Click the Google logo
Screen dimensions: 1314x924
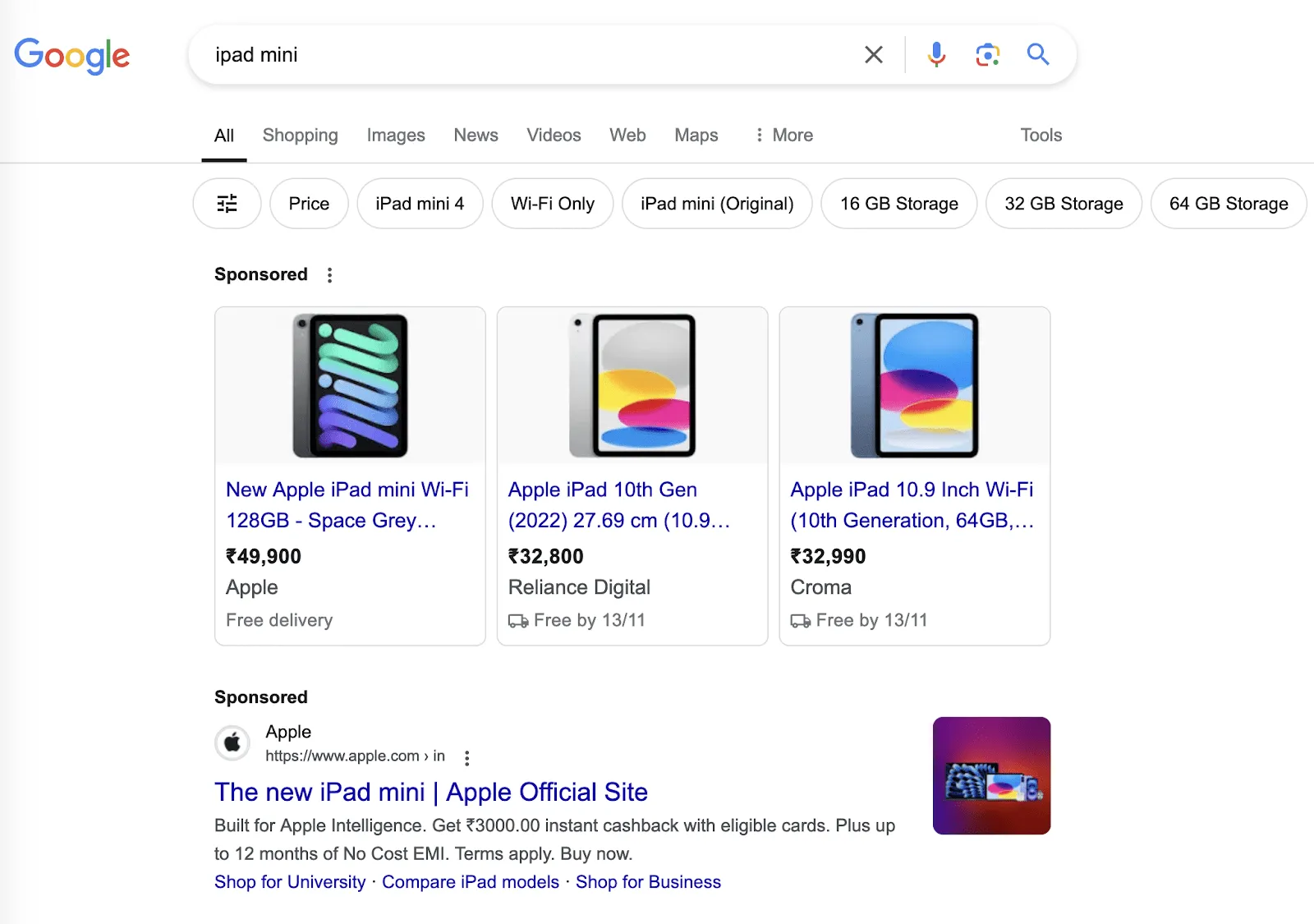[72, 56]
